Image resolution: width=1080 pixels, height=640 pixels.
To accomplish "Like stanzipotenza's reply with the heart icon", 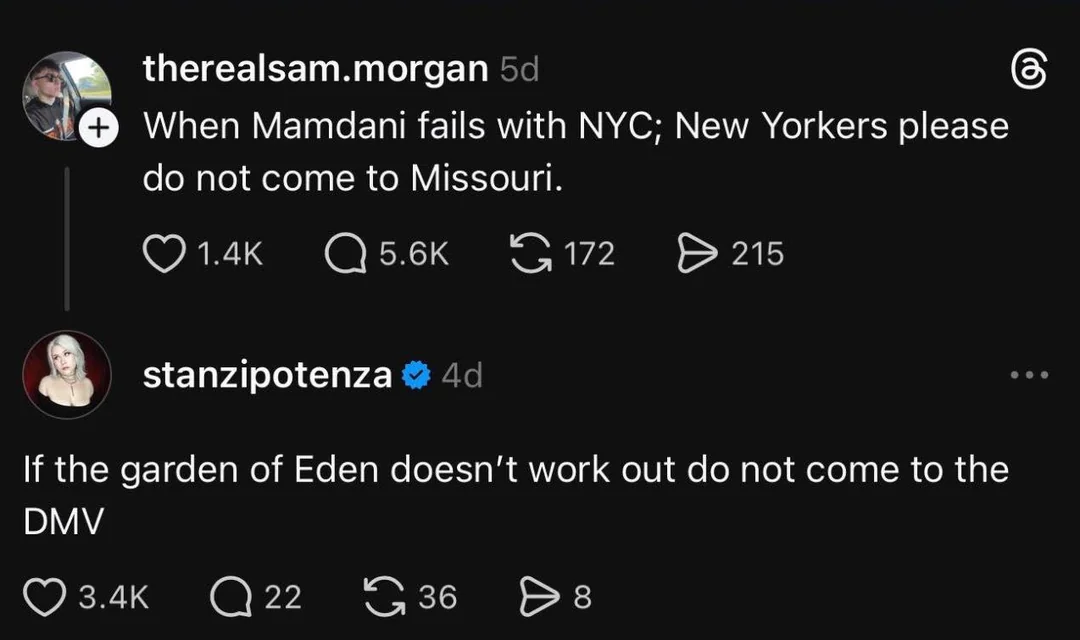I will click(45, 597).
